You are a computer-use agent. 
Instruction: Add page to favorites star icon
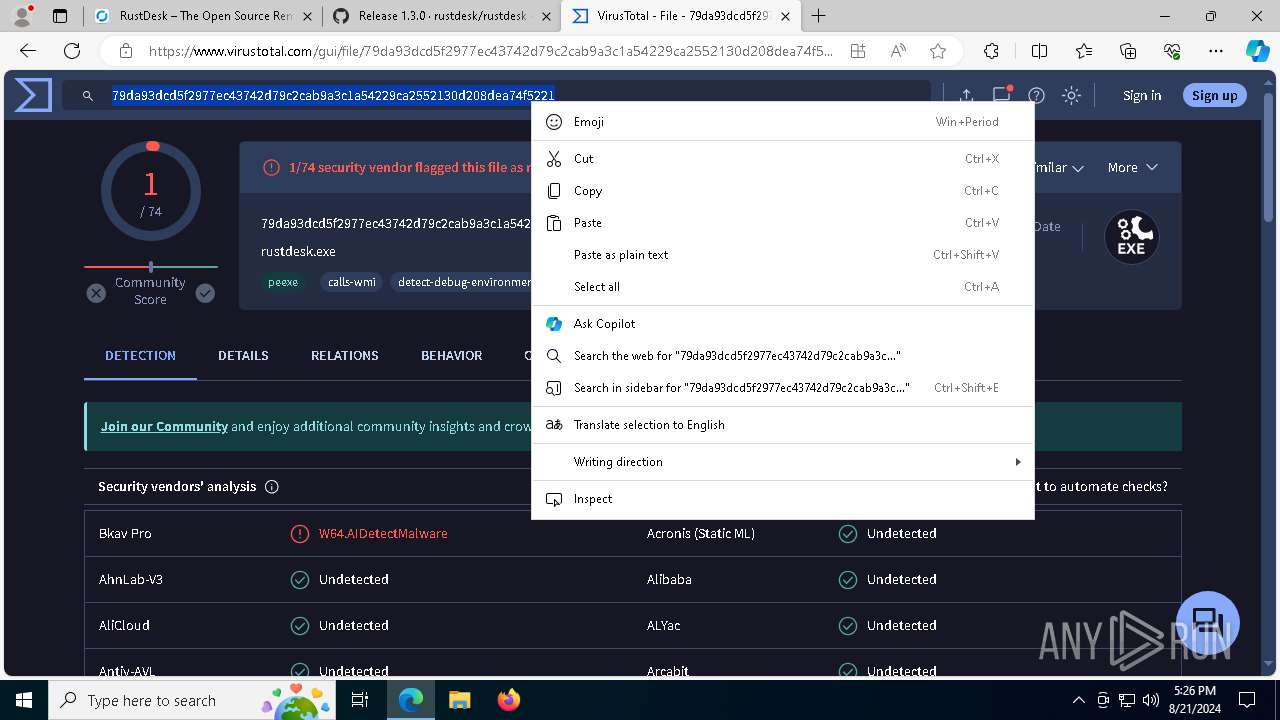click(937, 51)
